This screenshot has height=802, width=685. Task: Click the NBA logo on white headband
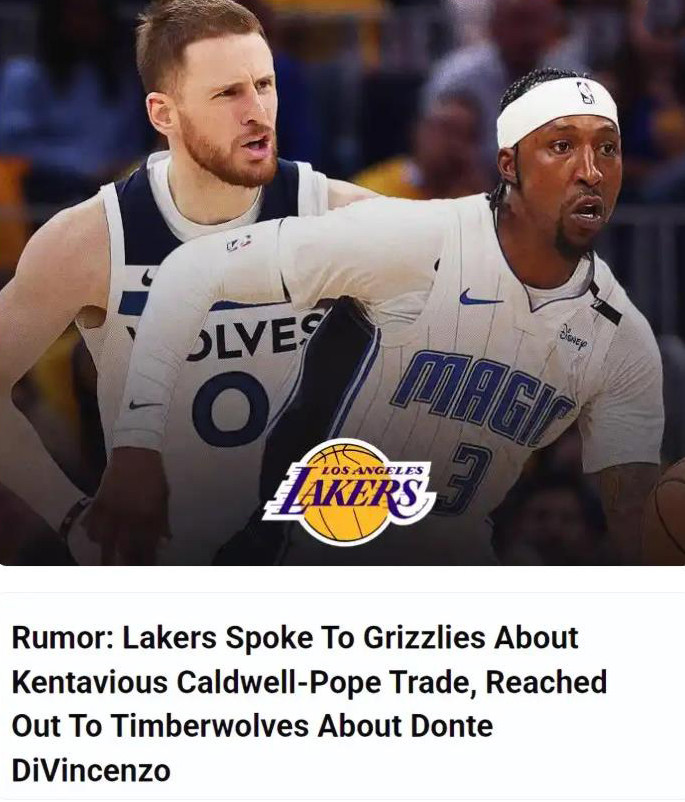click(586, 93)
